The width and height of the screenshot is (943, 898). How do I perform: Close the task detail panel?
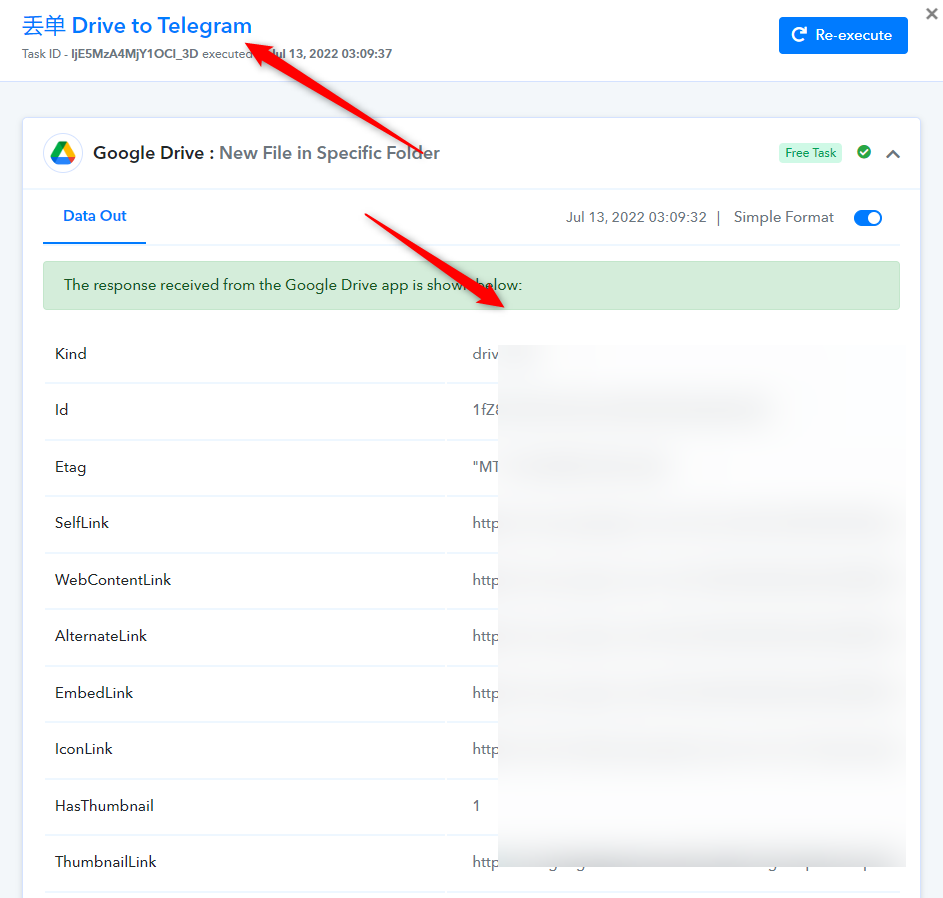(932, 13)
